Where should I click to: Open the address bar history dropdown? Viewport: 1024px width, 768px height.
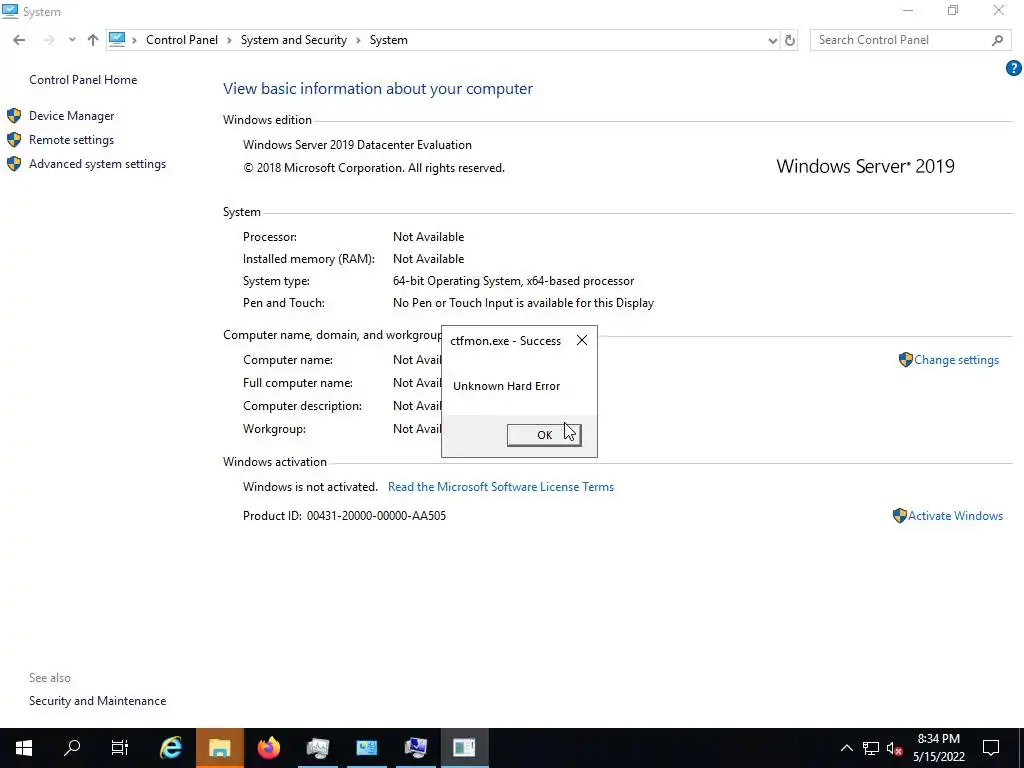tap(773, 40)
